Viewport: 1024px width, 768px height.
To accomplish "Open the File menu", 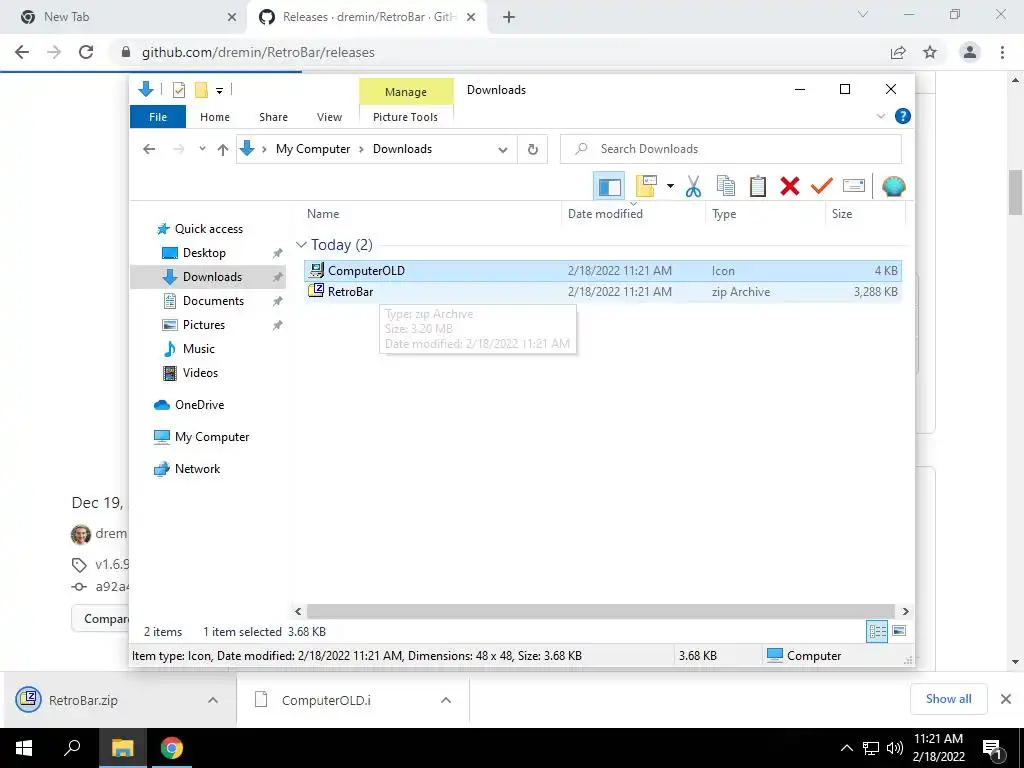I will (158, 117).
